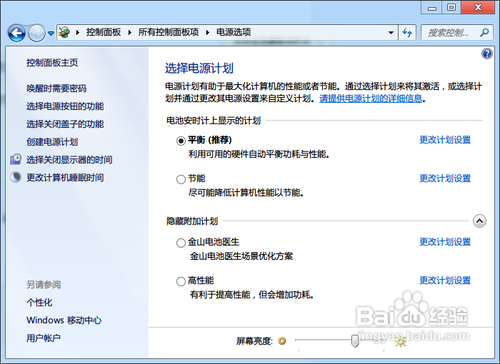The height and width of the screenshot is (364, 500).
Task: Go back with the blue Back arrow
Action: click(16, 33)
